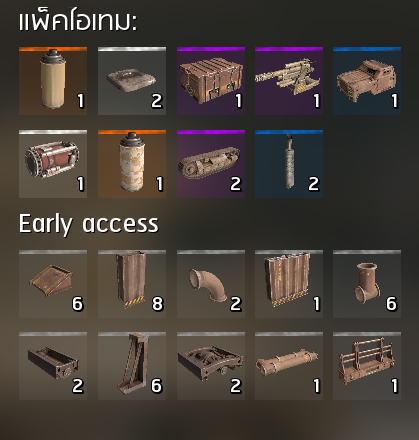
Task: Choose the wide corrugated wall panel
Action: tap(289, 284)
